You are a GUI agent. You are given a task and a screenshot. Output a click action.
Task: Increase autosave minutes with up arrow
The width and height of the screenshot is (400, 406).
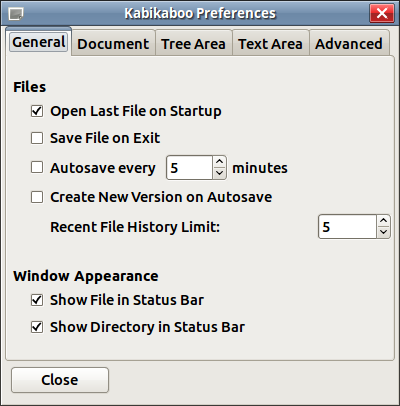point(219,162)
